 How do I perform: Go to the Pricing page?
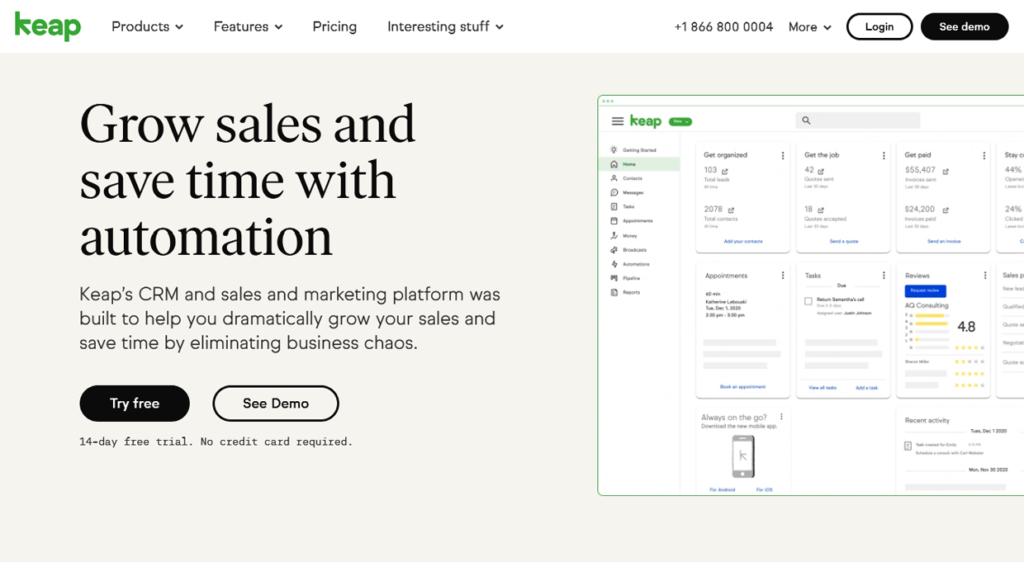point(334,27)
